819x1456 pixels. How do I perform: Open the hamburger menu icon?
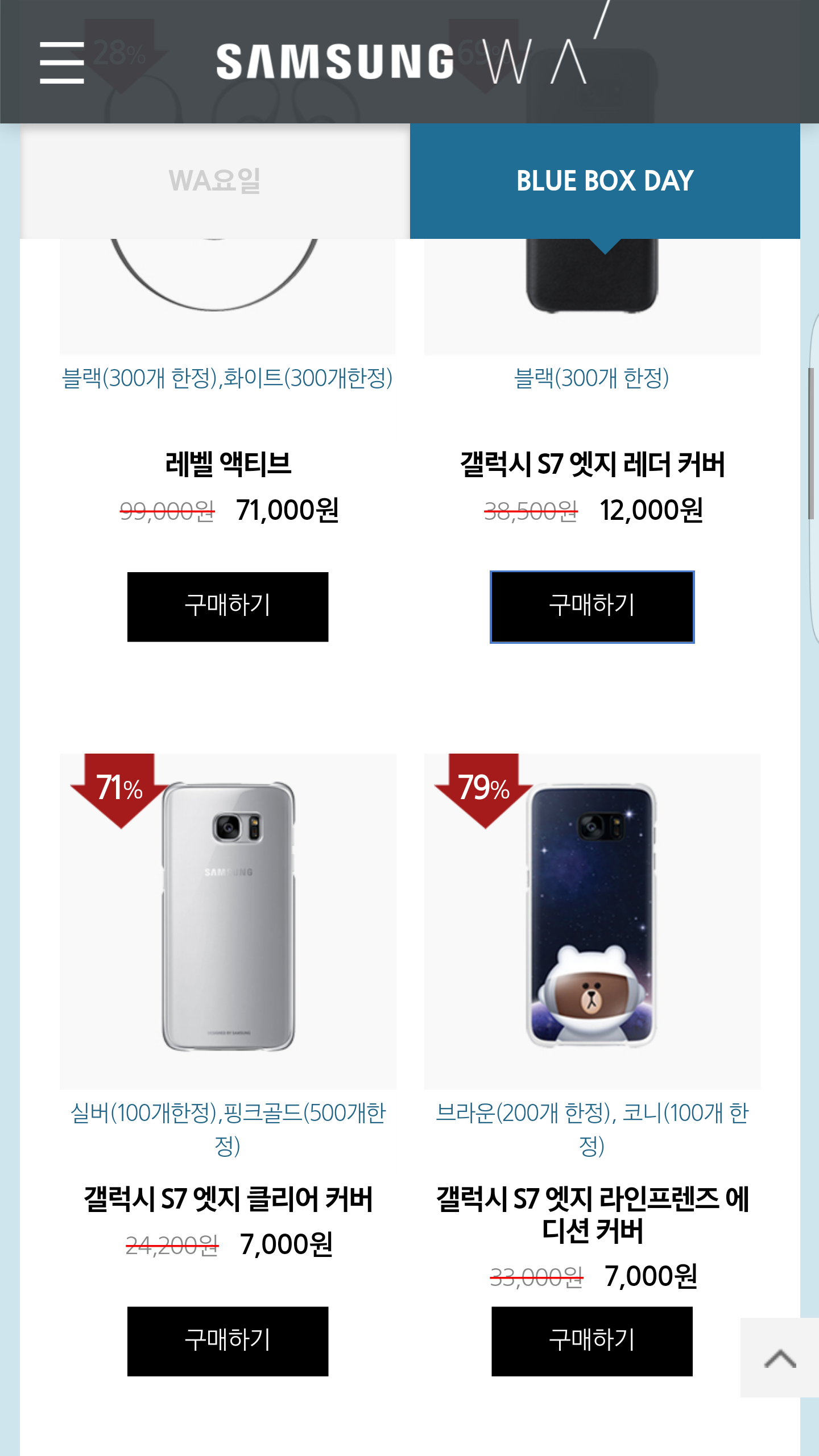(62, 63)
